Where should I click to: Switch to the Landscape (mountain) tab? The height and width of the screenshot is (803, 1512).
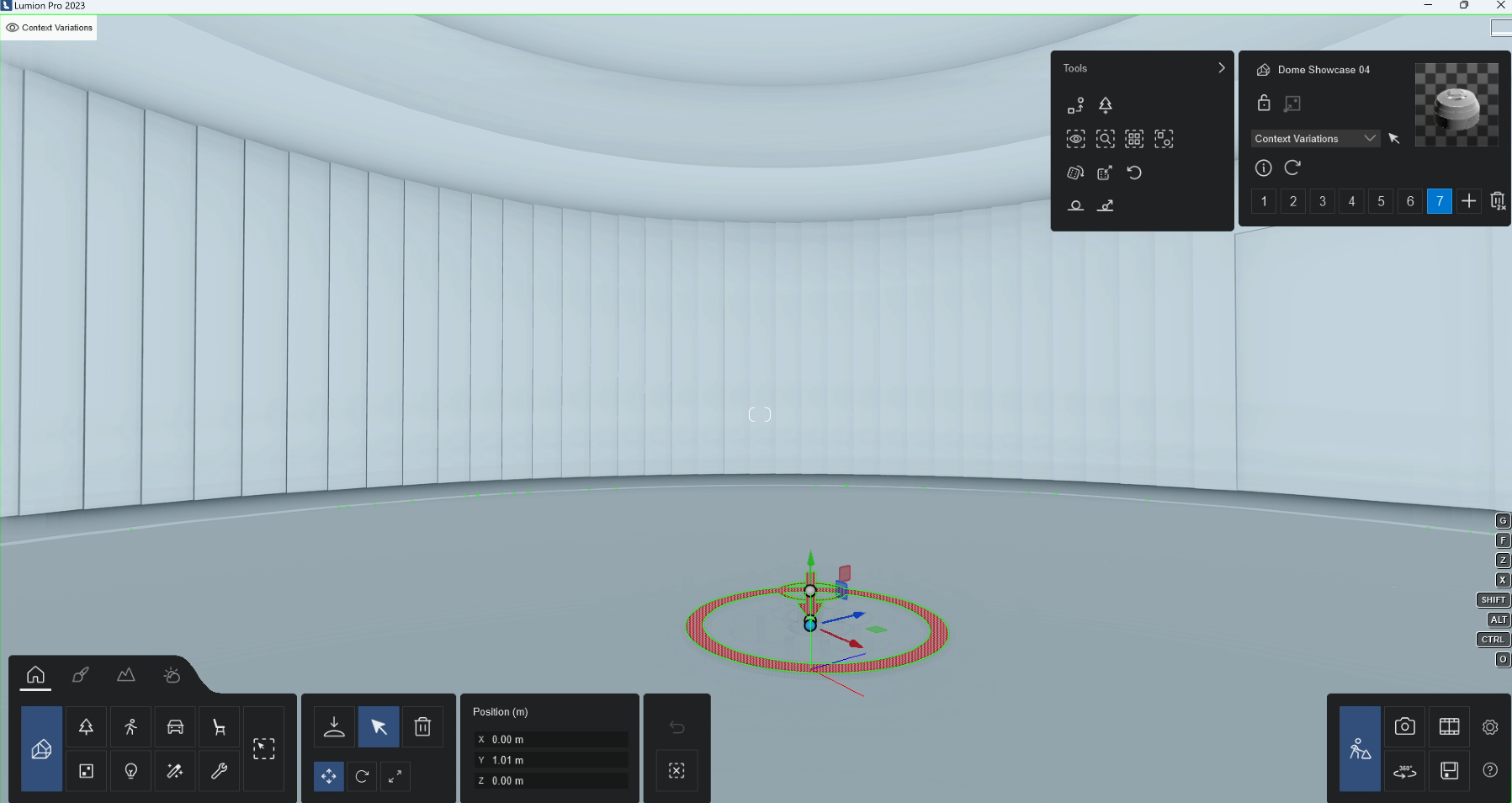(x=125, y=675)
